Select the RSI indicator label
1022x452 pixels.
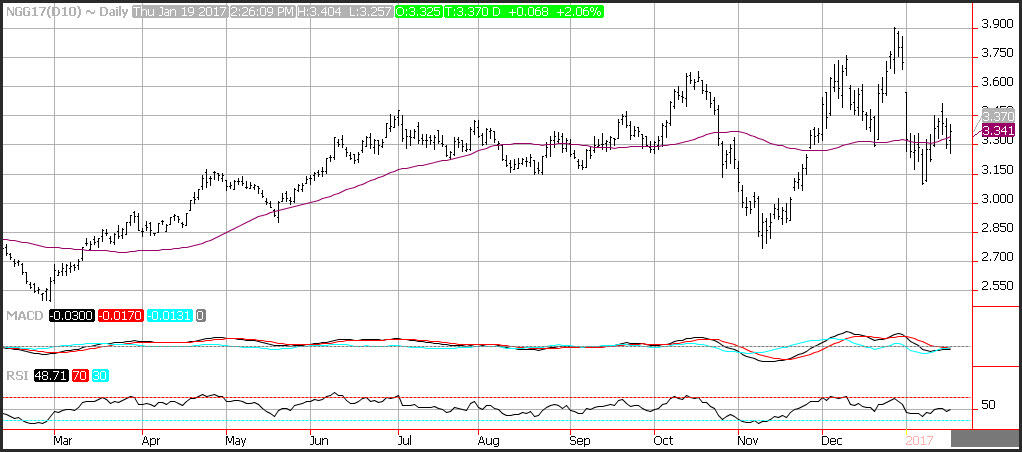click(15, 375)
